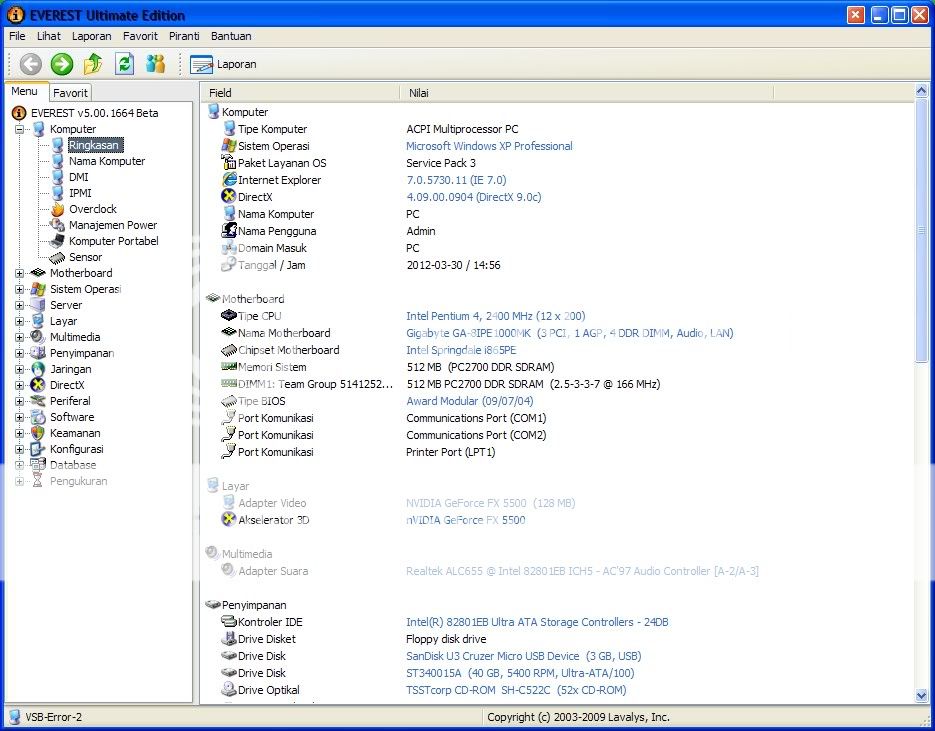Open the Gigabyte GA-8IPE1000MK link
The image size is (935, 731).
(x=569, y=333)
